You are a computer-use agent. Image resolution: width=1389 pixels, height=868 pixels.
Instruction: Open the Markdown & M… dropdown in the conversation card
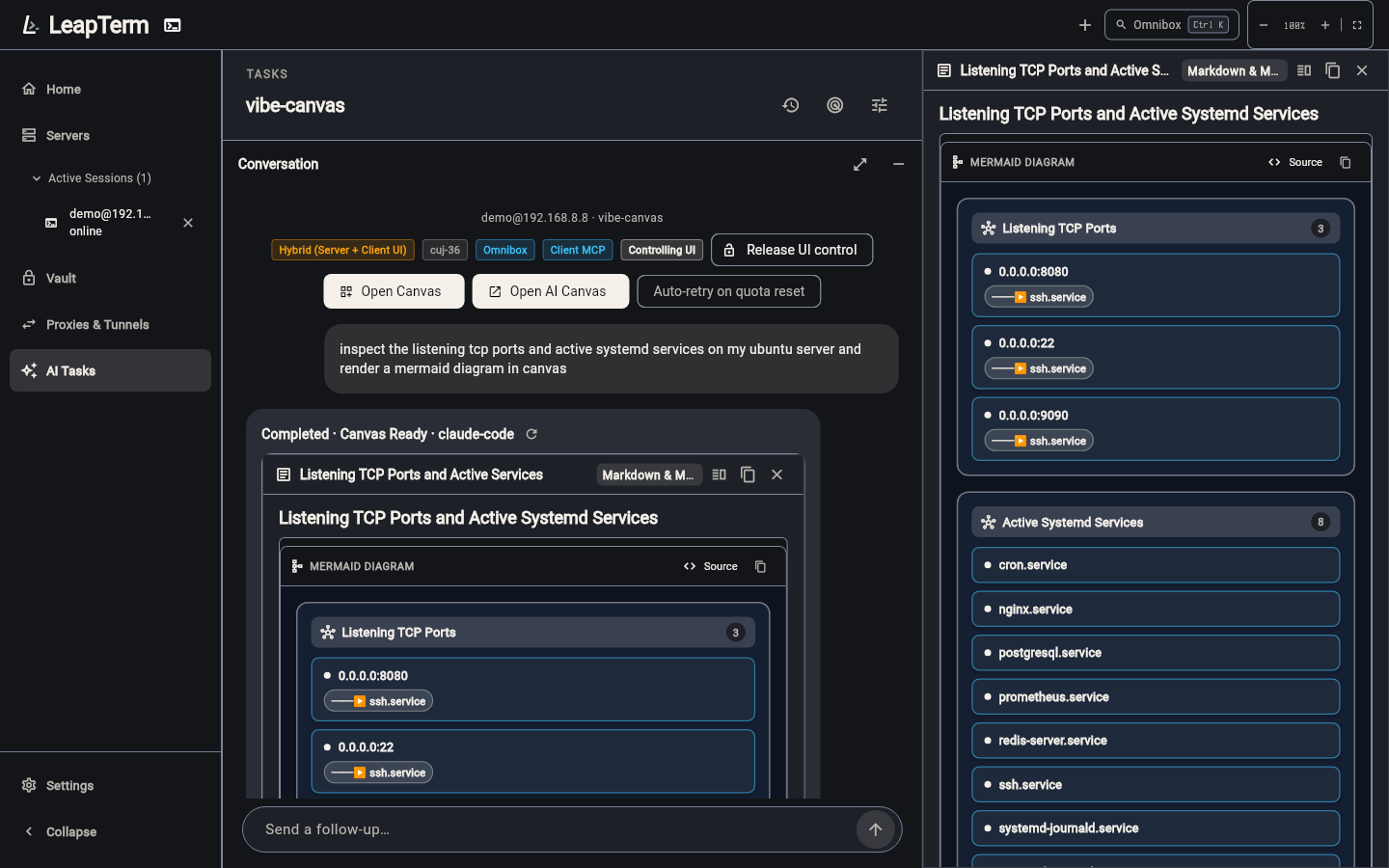tap(648, 475)
